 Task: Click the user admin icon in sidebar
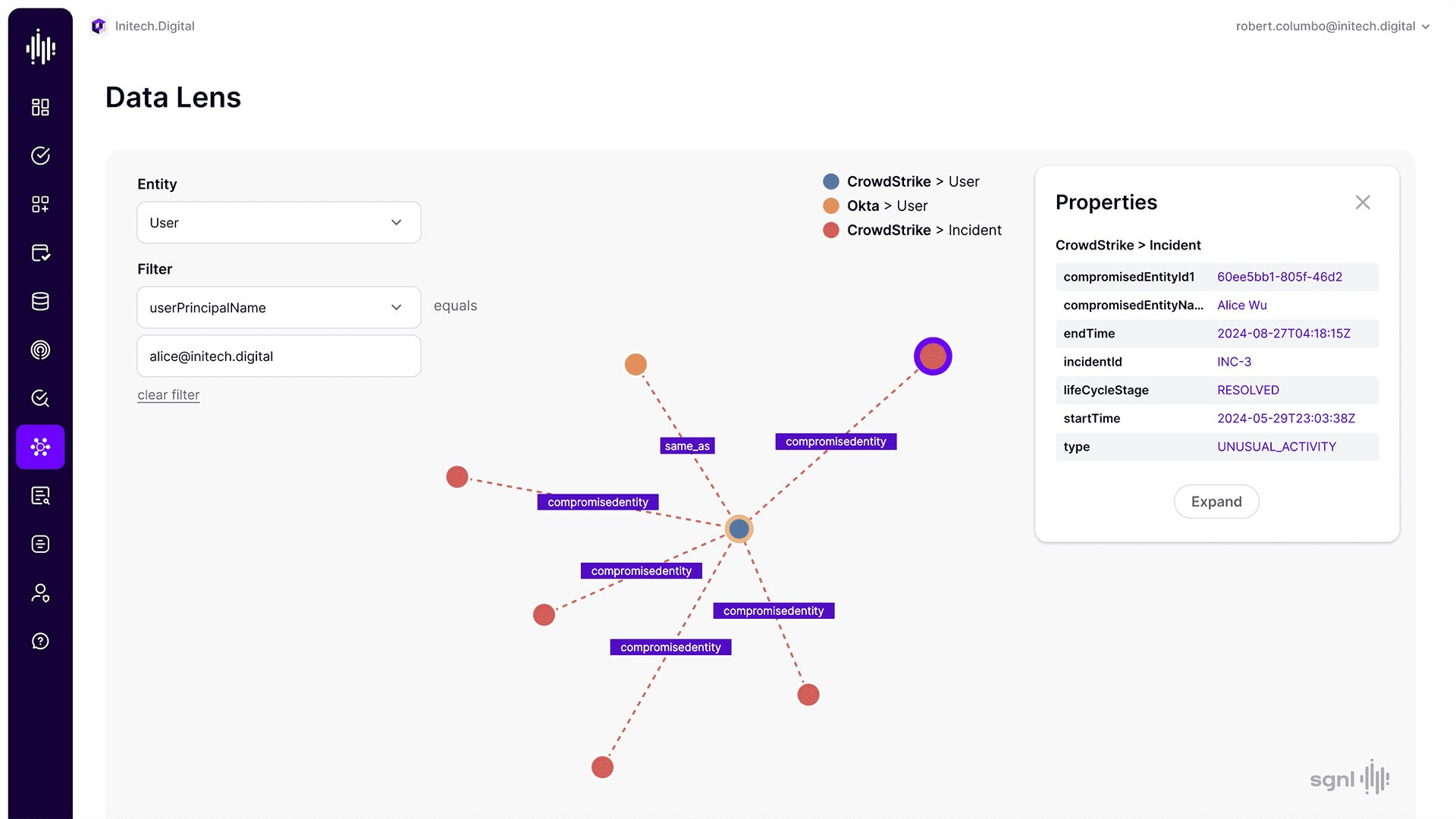pyautogui.click(x=40, y=593)
